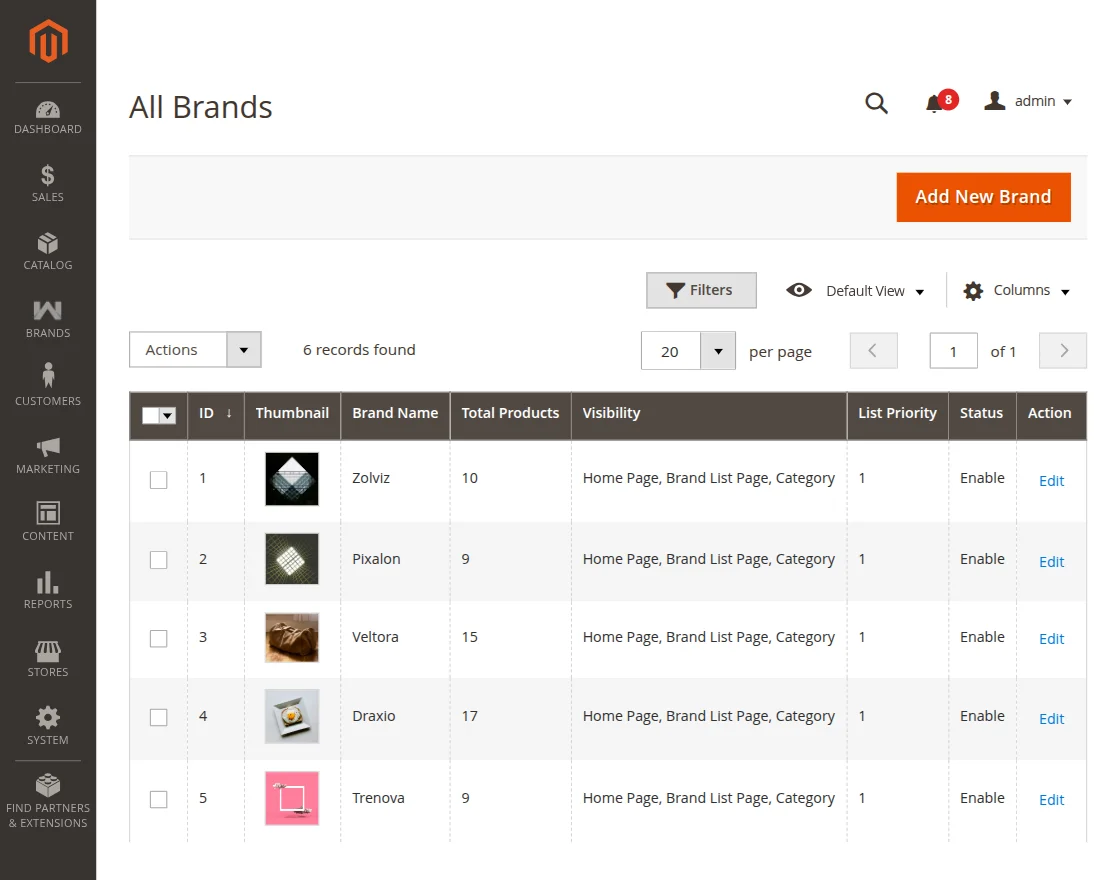Open the Catalog cube icon
The image size is (1120, 880).
pos(48,243)
